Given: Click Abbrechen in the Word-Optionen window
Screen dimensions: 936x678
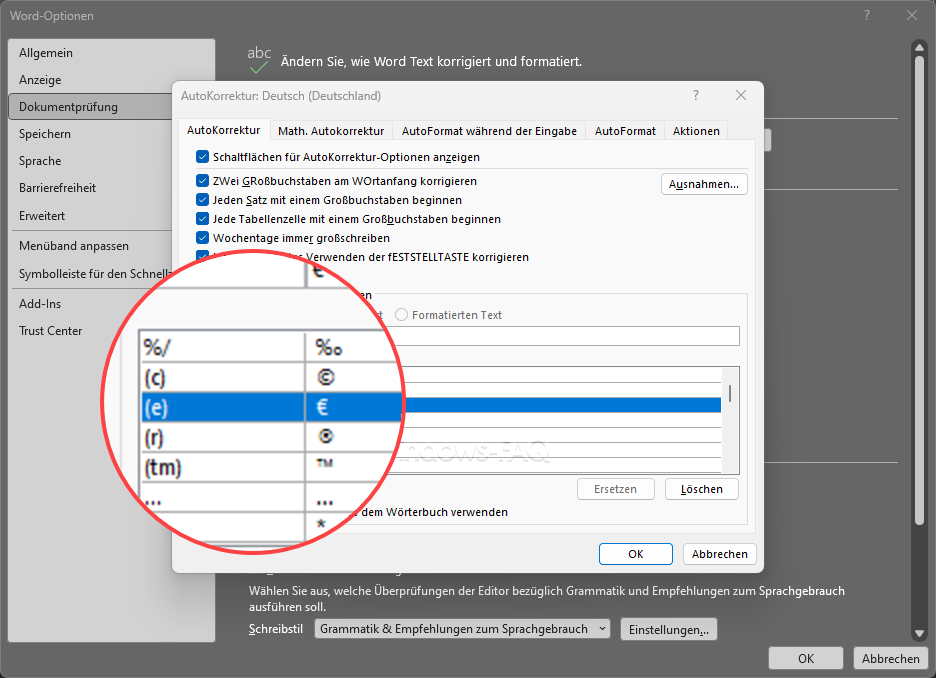Looking at the screenshot, I should pyautogui.click(x=890, y=658).
